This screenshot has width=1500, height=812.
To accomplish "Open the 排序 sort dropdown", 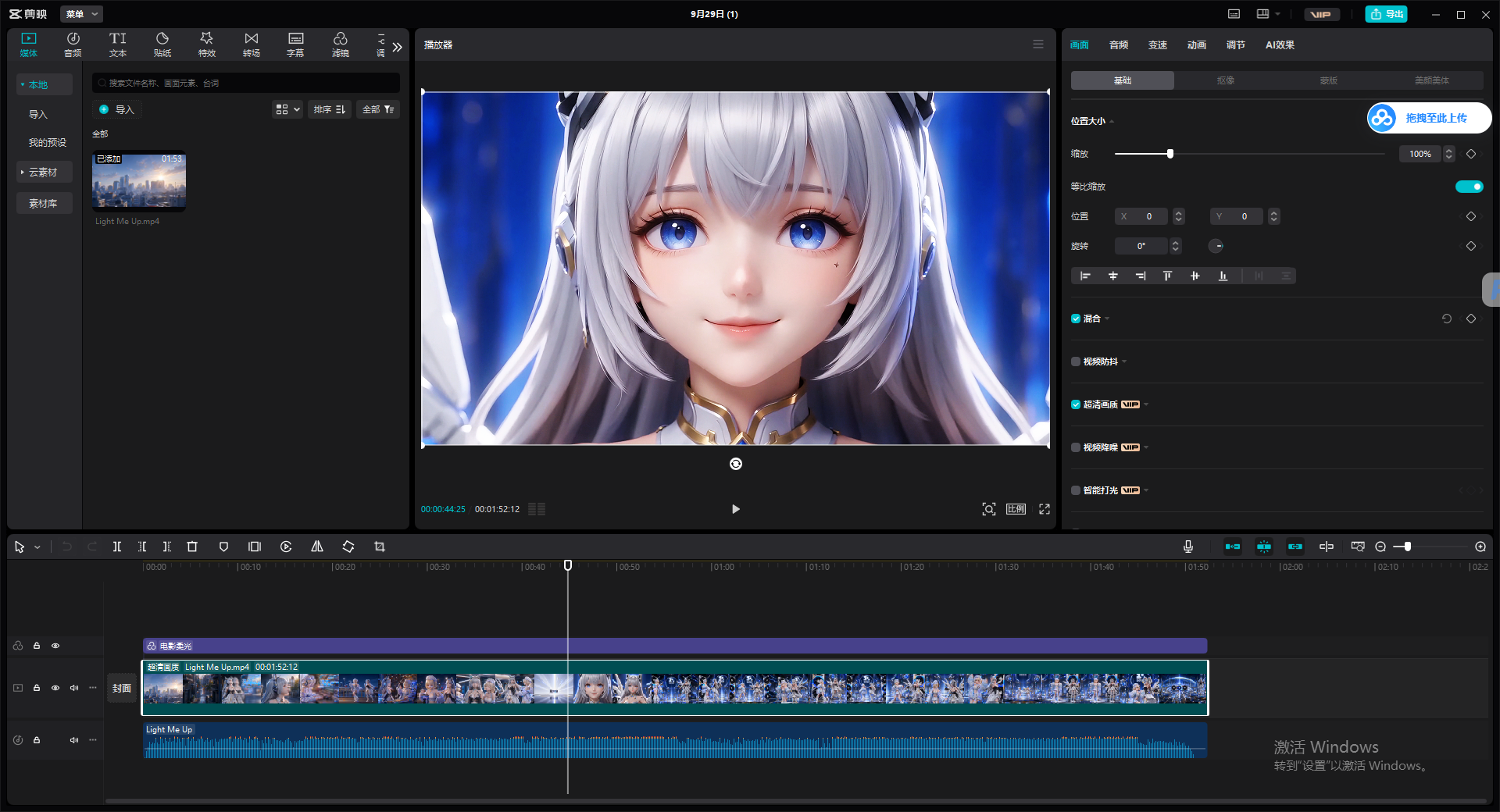I will [x=330, y=109].
